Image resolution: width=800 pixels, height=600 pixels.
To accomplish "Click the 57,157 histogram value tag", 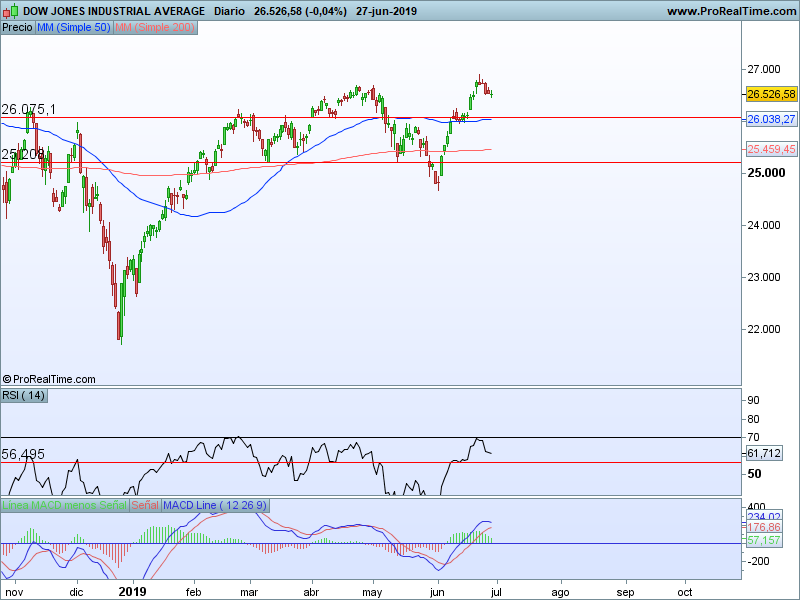I will 764,540.
